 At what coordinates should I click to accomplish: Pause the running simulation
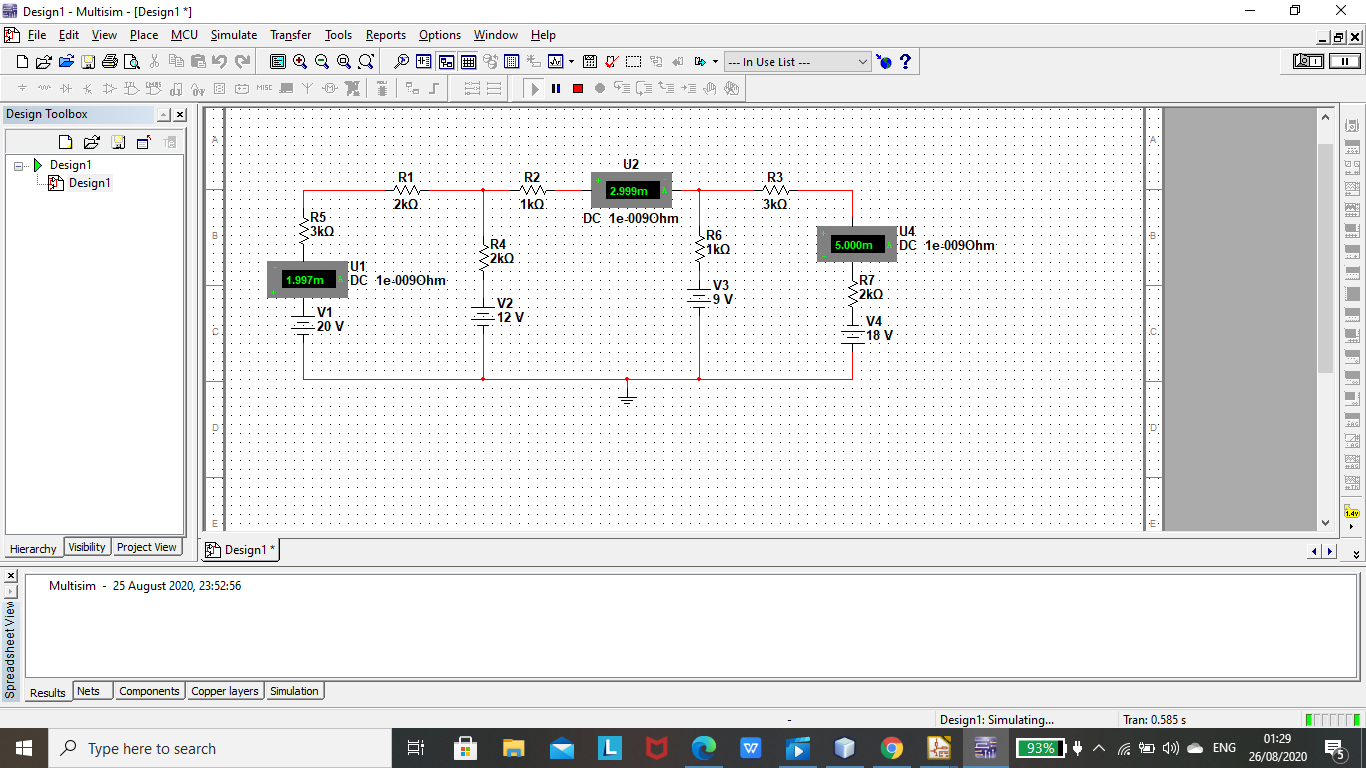556,89
